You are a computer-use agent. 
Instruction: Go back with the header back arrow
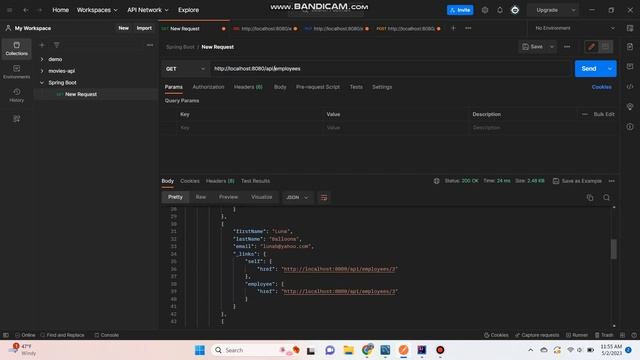25,10
